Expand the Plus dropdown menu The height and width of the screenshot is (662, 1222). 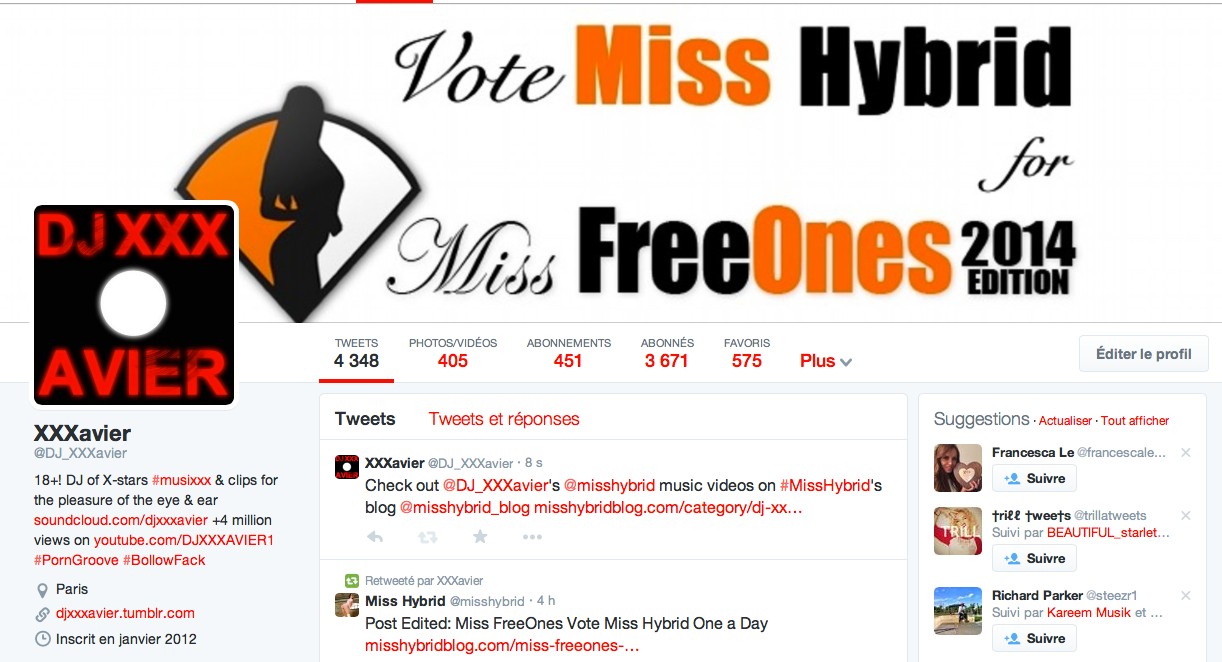(826, 361)
